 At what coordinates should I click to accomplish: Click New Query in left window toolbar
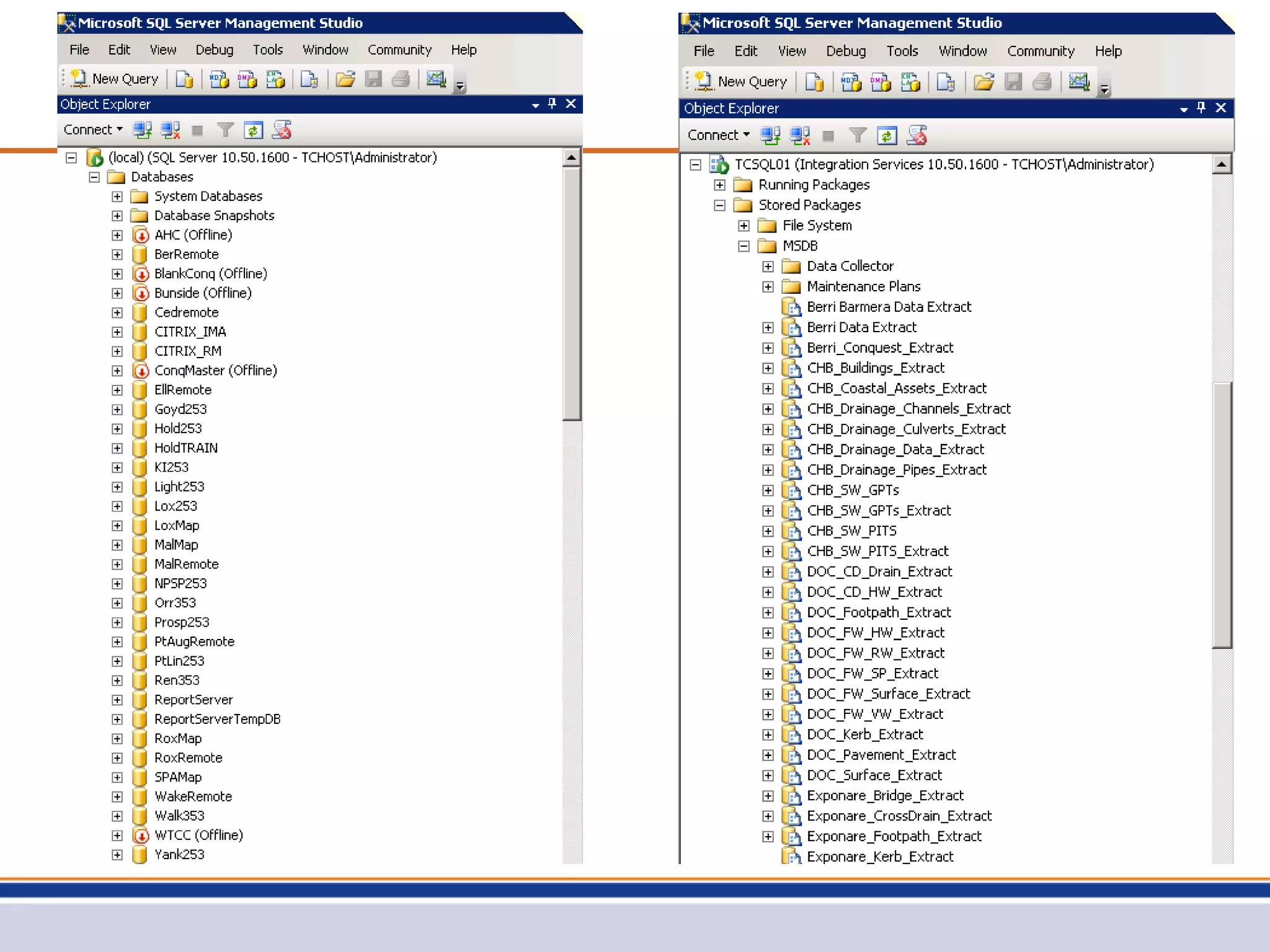tap(115, 79)
